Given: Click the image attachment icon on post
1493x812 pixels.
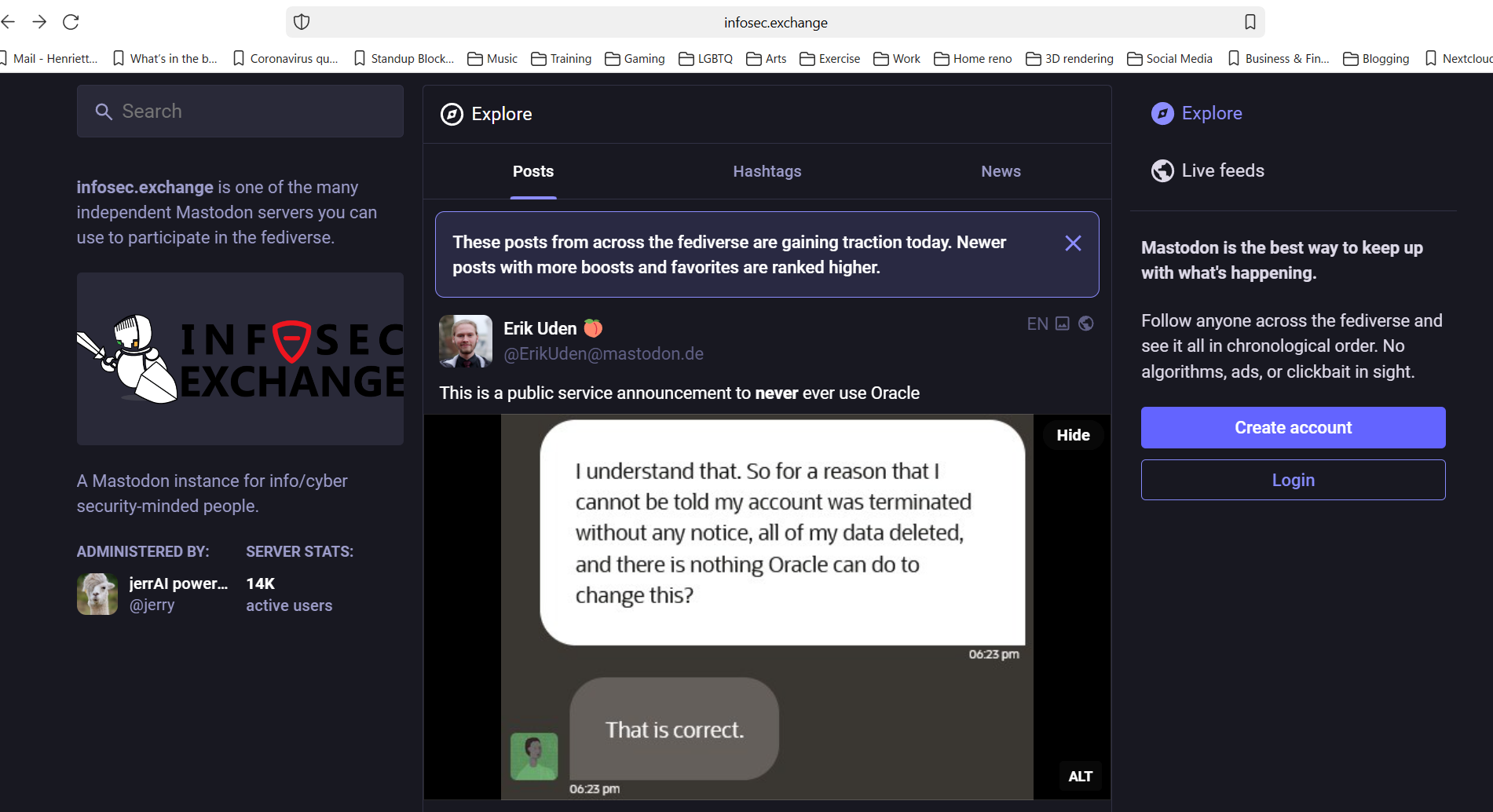Looking at the screenshot, I should click(x=1063, y=324).
